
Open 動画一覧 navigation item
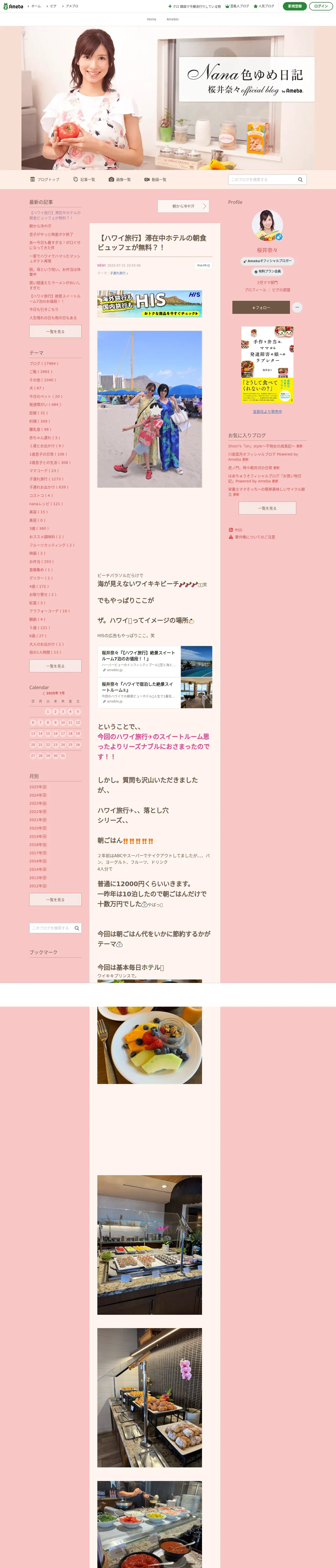tap(155, 180)
